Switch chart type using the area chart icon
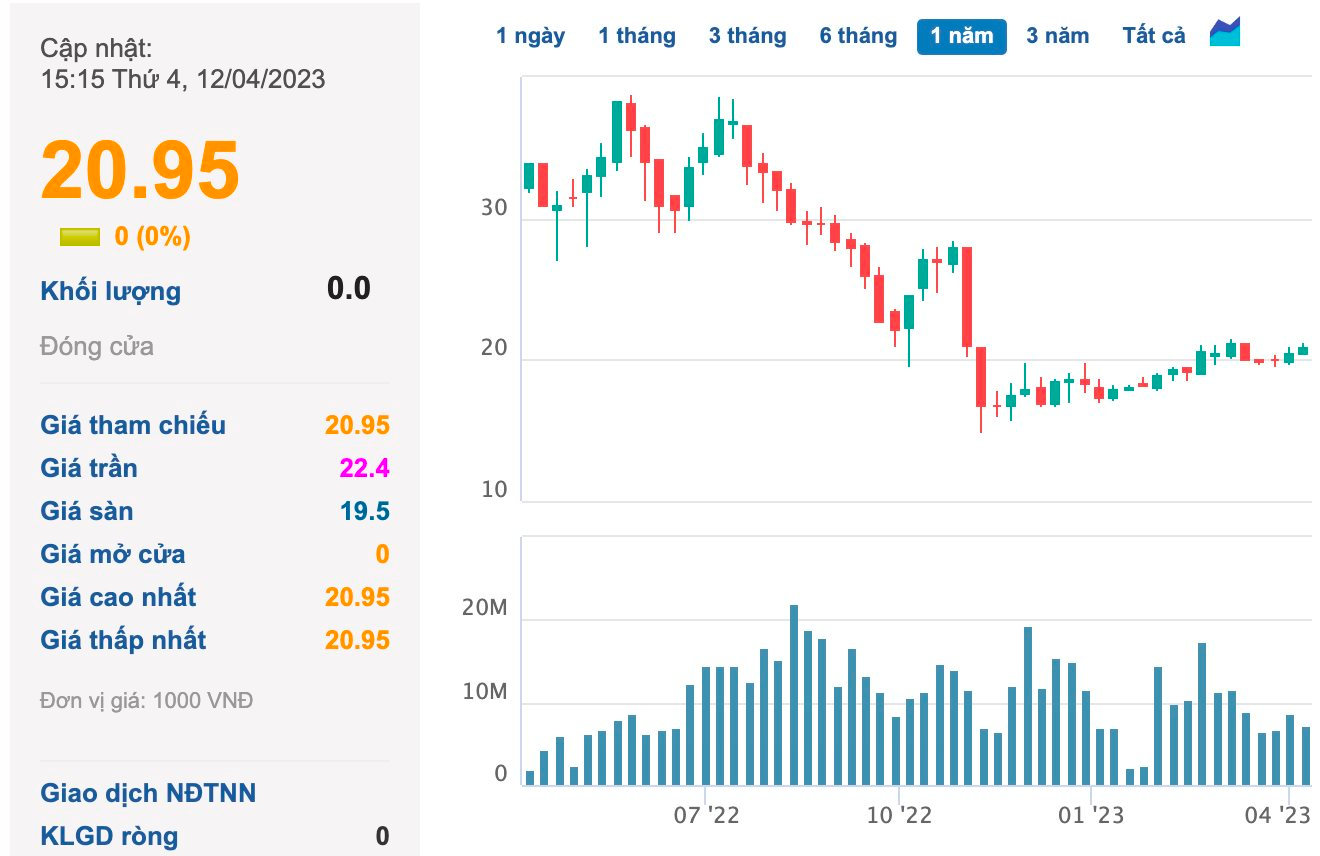Screen dimensions: 1320x856 (1225, 32)
